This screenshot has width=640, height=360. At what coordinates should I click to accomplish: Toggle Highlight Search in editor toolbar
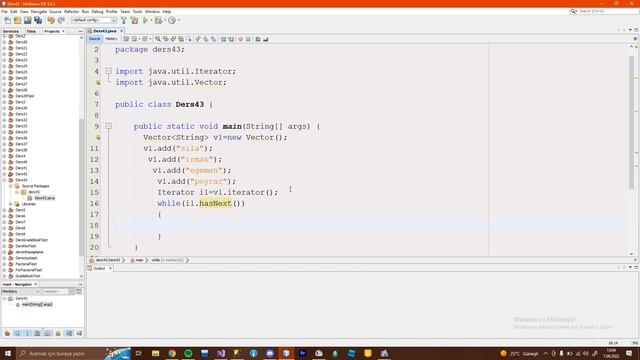pos(181,39)
